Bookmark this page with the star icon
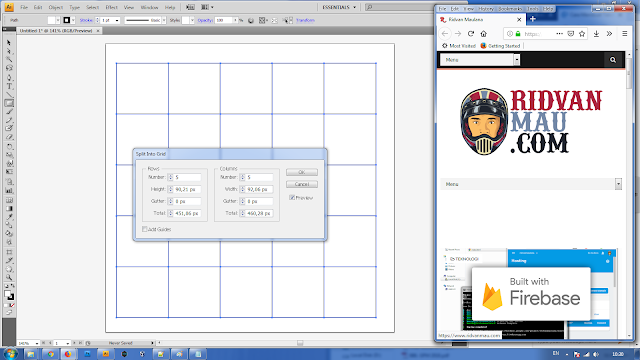This screenshot has height=360, width=640. [582, 34]
